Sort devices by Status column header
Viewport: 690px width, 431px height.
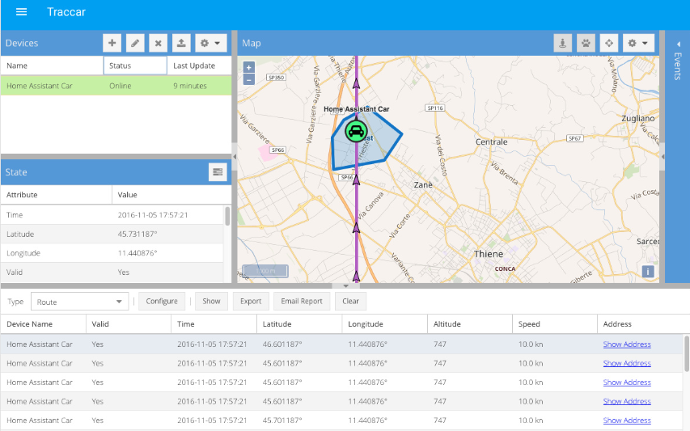point(134,65)
